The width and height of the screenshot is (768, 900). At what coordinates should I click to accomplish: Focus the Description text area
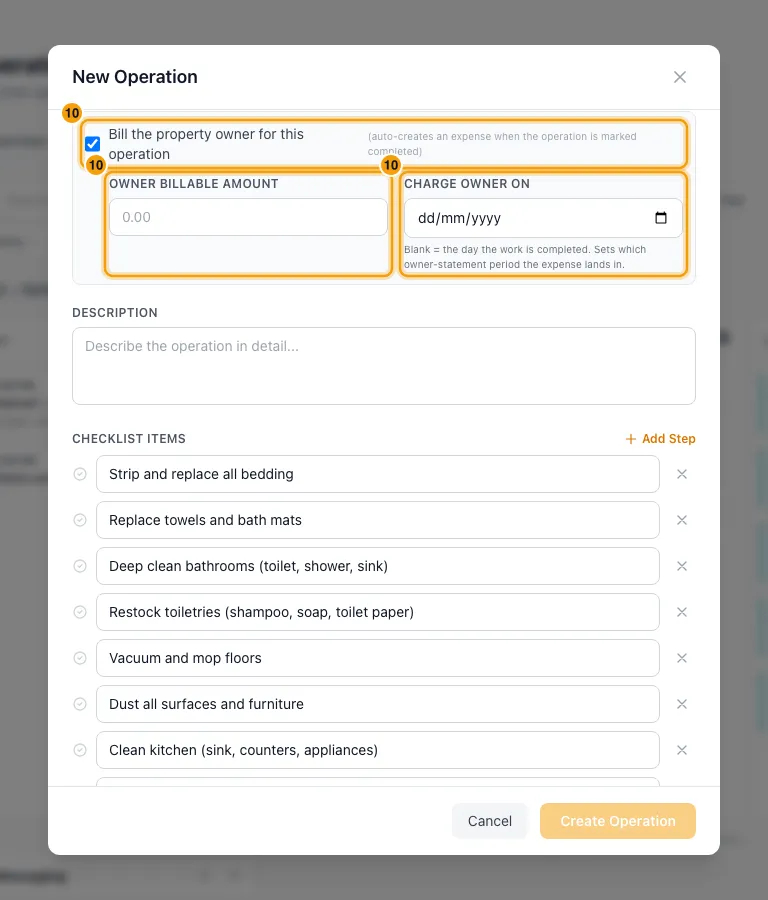coord(383,366)
